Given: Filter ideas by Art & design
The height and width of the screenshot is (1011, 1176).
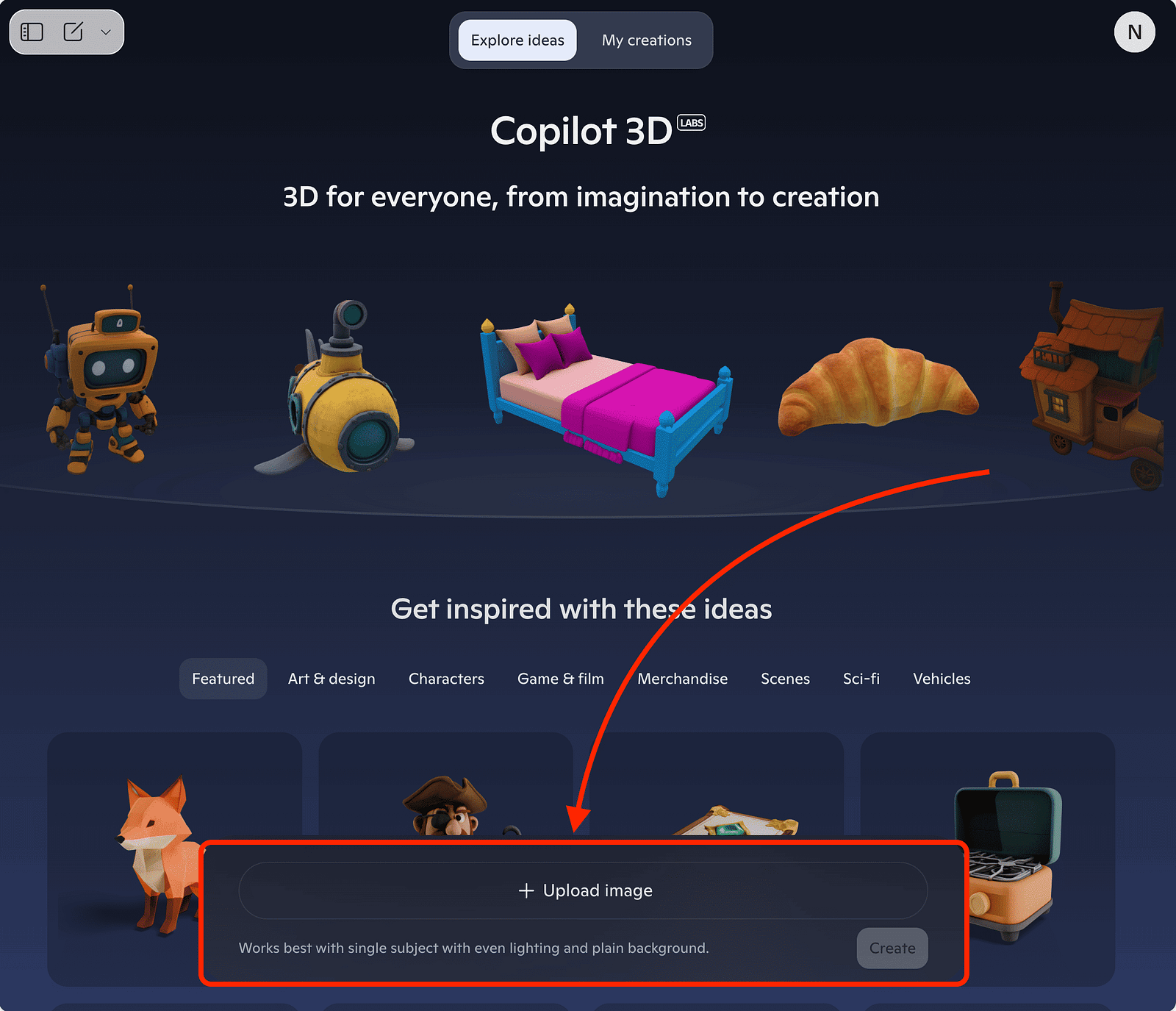Looking at the screenshot, I should (331, 679).
